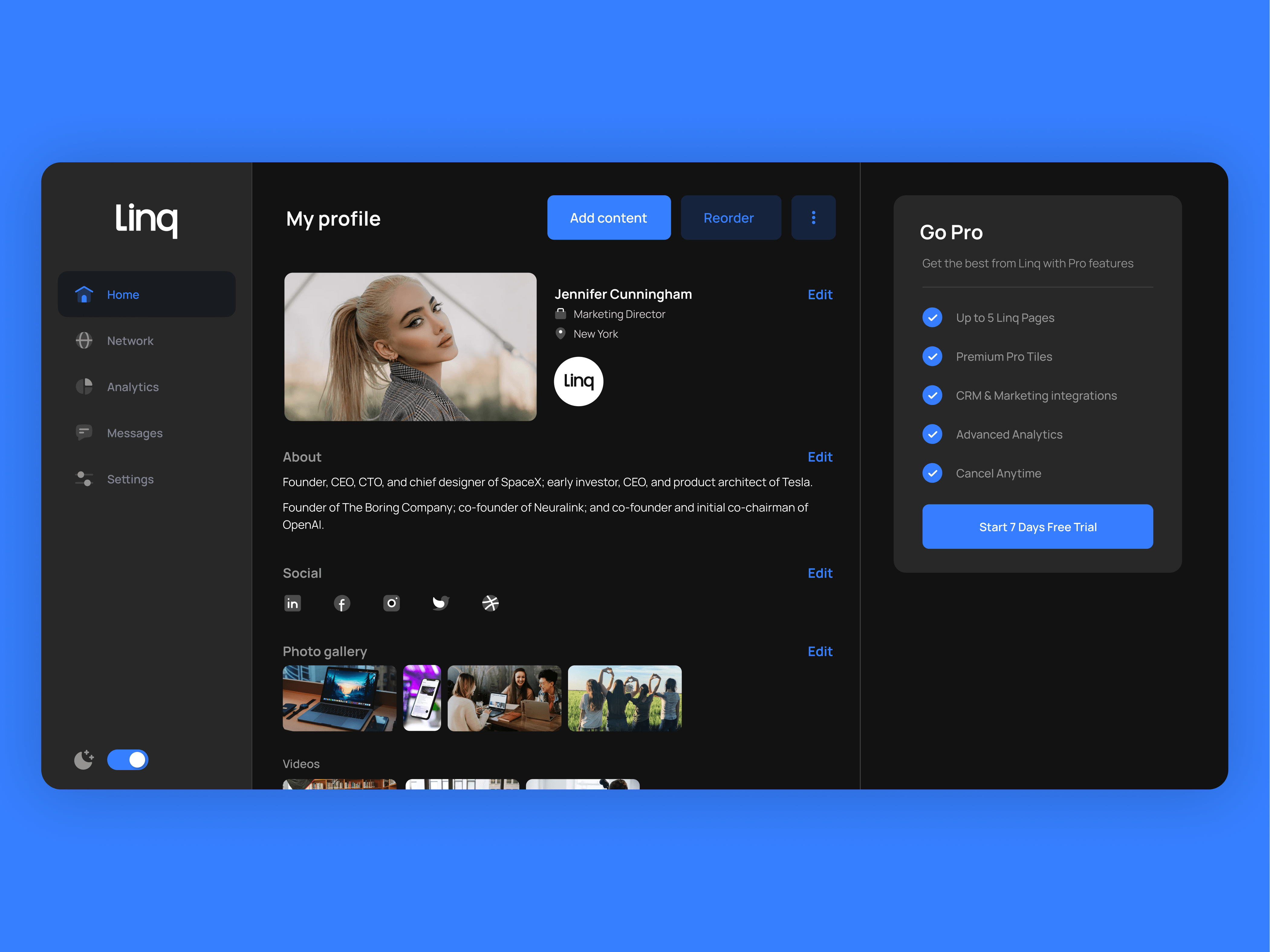Click the Home house icon

click(x=84, y=294)
